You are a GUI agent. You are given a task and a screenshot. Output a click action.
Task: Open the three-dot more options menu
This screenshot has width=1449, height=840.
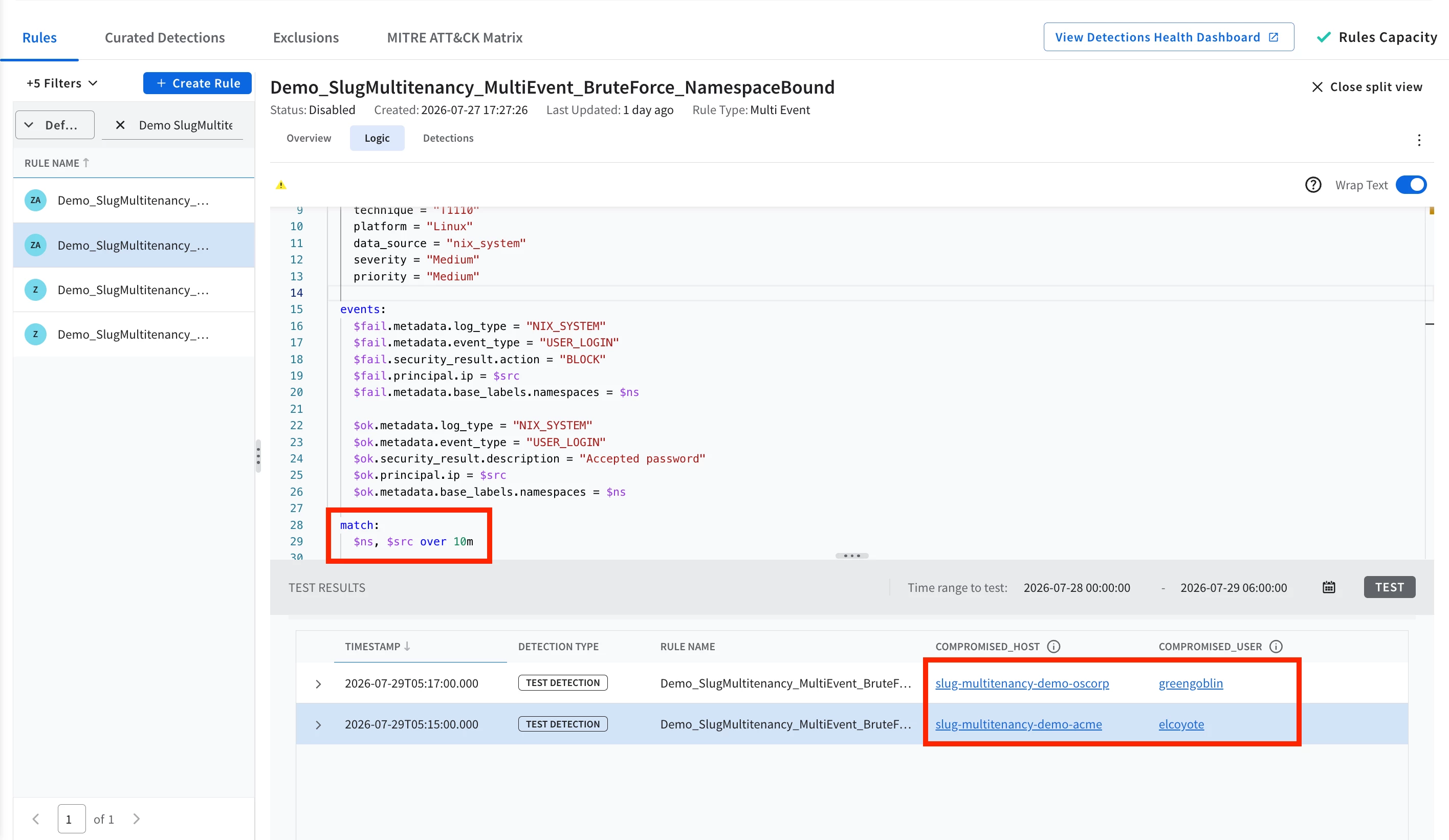tap(1418, 140)
